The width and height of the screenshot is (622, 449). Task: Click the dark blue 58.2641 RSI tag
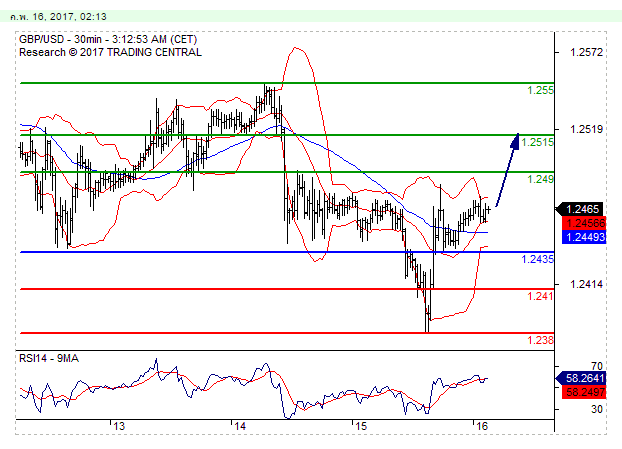[x=581, y=378]
